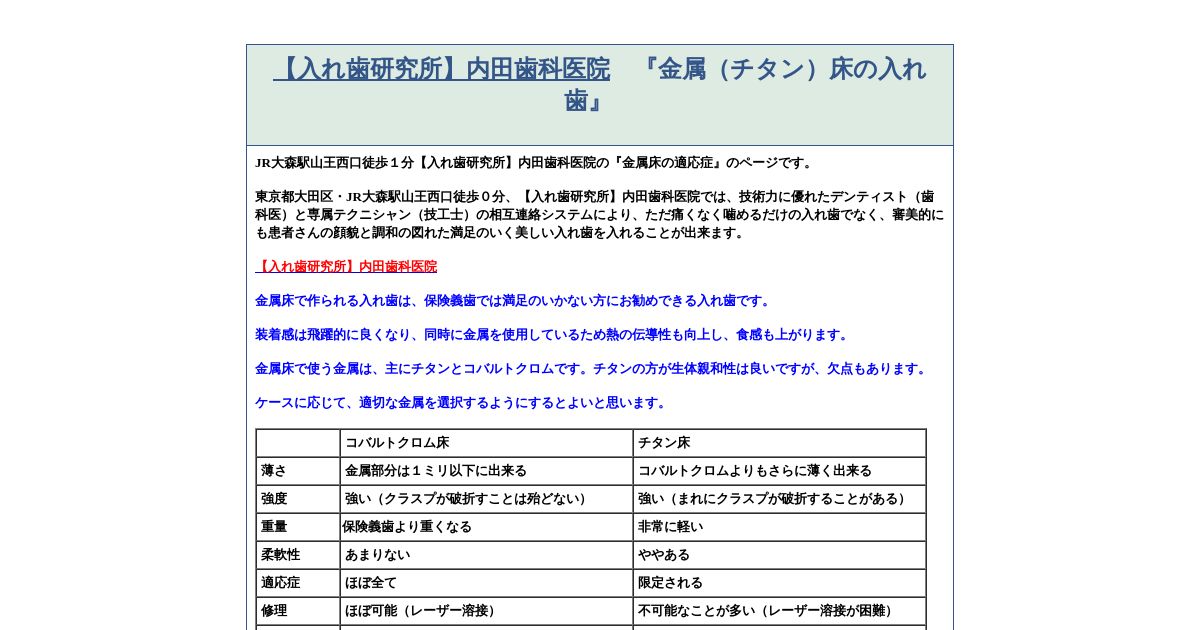The height and width of the screenshot is (630, 1200).
Task: Select cell 限定される
Action: coord(779,583)
